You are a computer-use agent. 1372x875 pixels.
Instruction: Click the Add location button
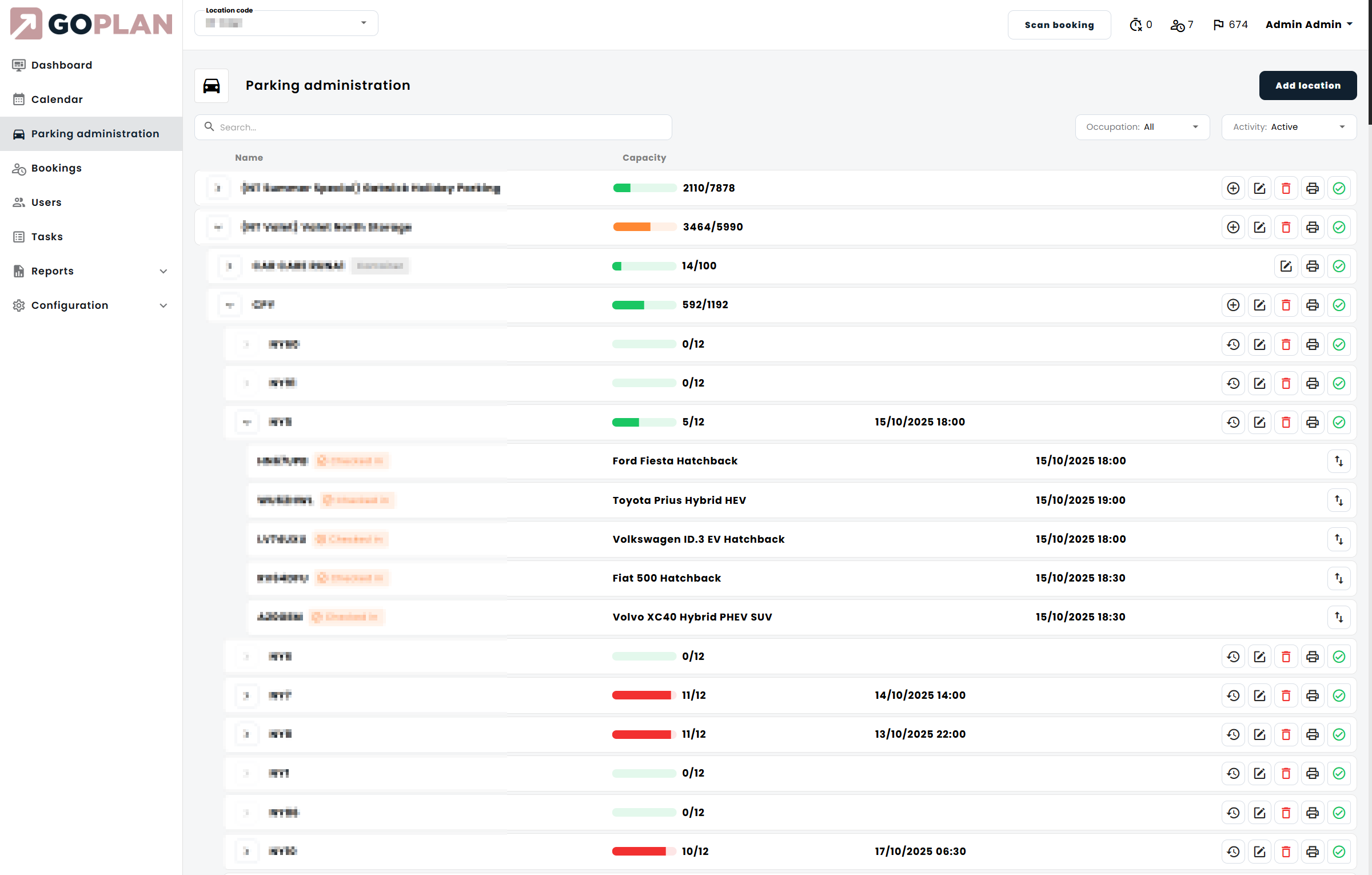(x=1307, y=85)
